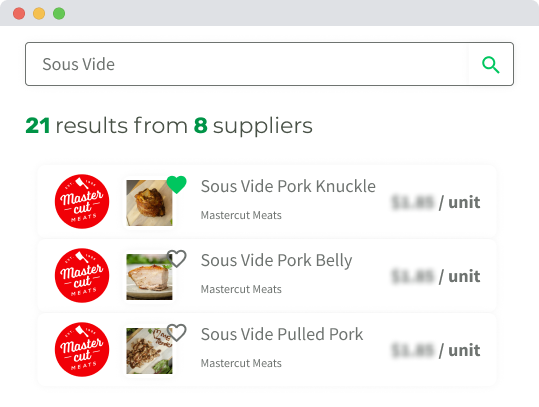Screen dimensions: 539x407
Task: Open the Pork Knuckle product photo
Action: [x=149, y=203]
